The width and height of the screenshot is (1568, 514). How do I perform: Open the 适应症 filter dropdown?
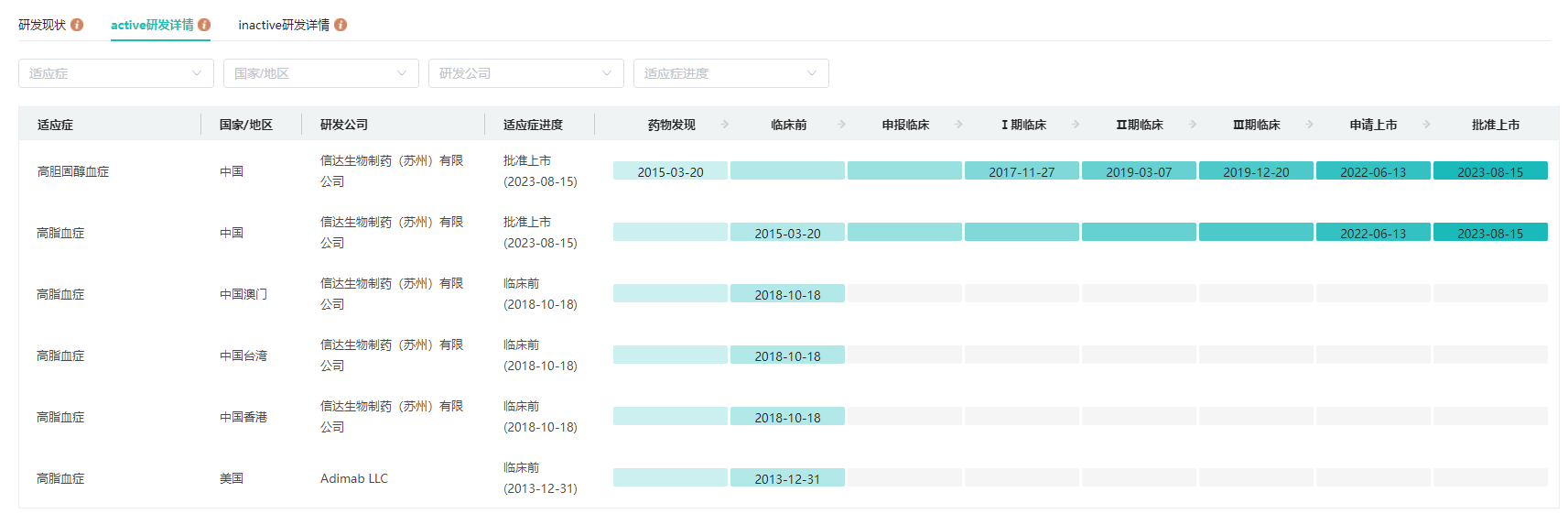coord(116,73)
